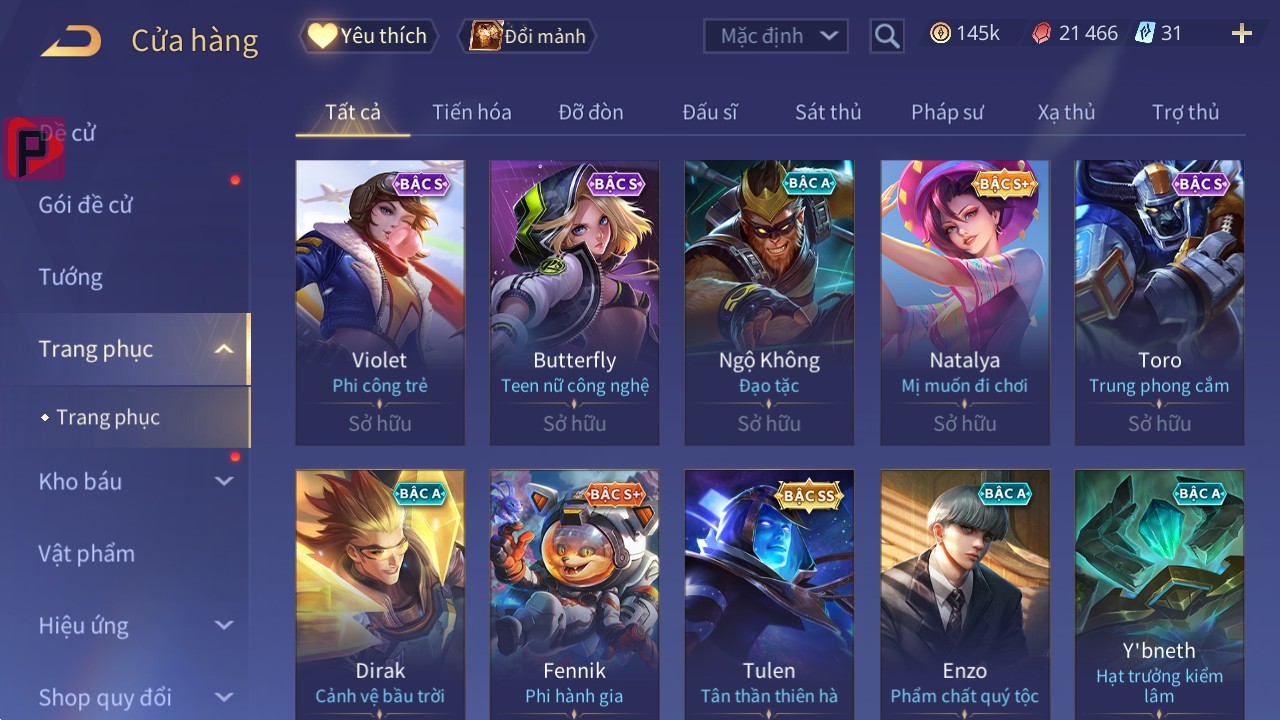Image resolution: width=1280 pixels, height=720 pixels.
Task: Open Đổi mảnh chest button
Action: [526, 36]
